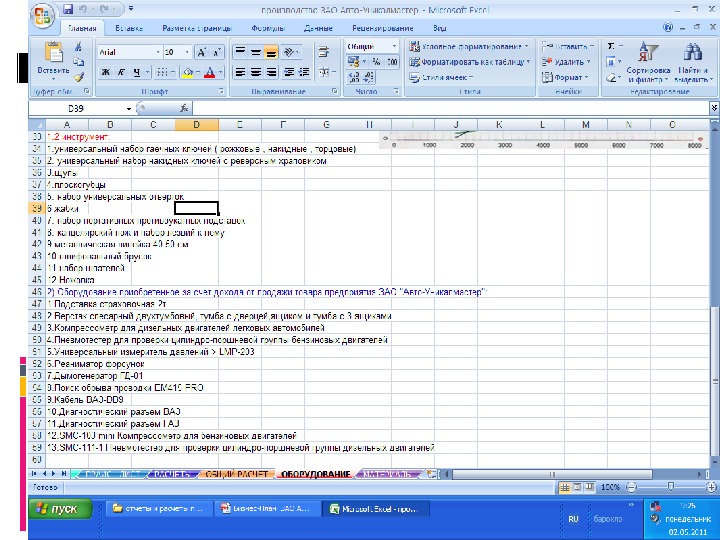
Task: Cut selection with the scissors icon
Action: pyautogui.click(x=79, y=46)
